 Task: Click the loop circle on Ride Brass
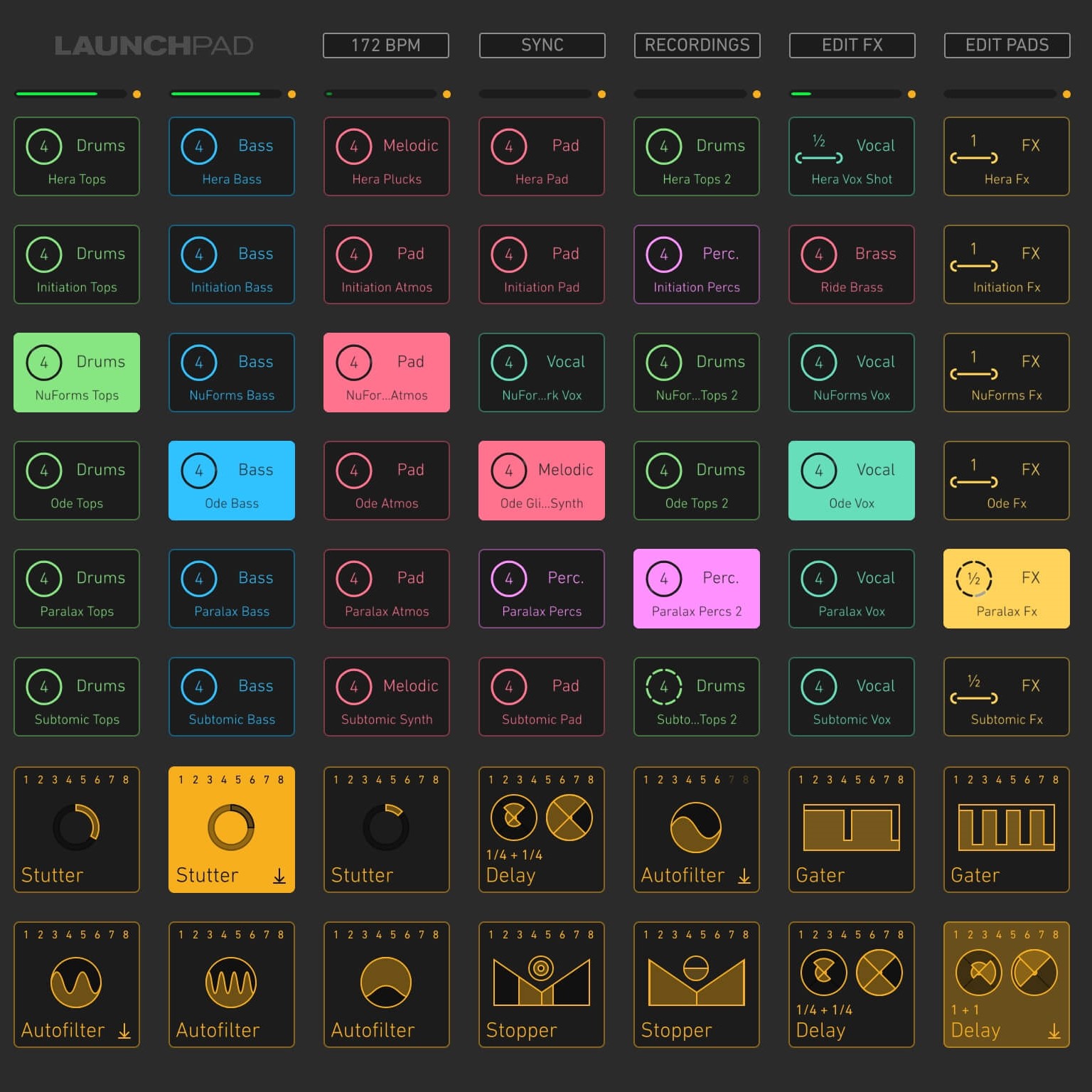coord(819,255)
